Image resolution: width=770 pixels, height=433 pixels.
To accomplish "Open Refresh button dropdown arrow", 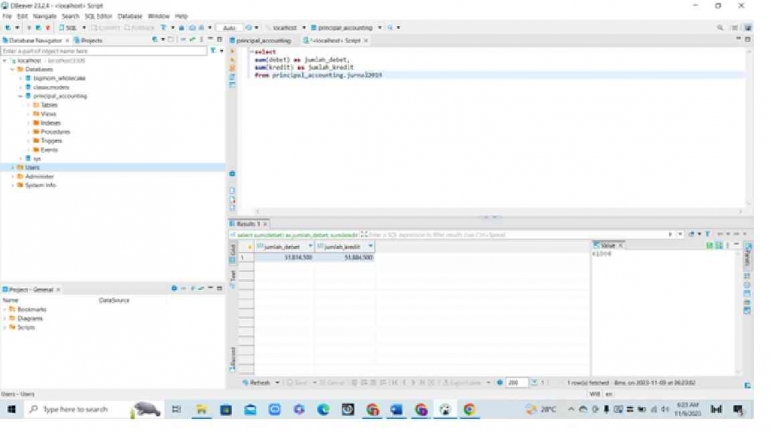I will 277,383.
